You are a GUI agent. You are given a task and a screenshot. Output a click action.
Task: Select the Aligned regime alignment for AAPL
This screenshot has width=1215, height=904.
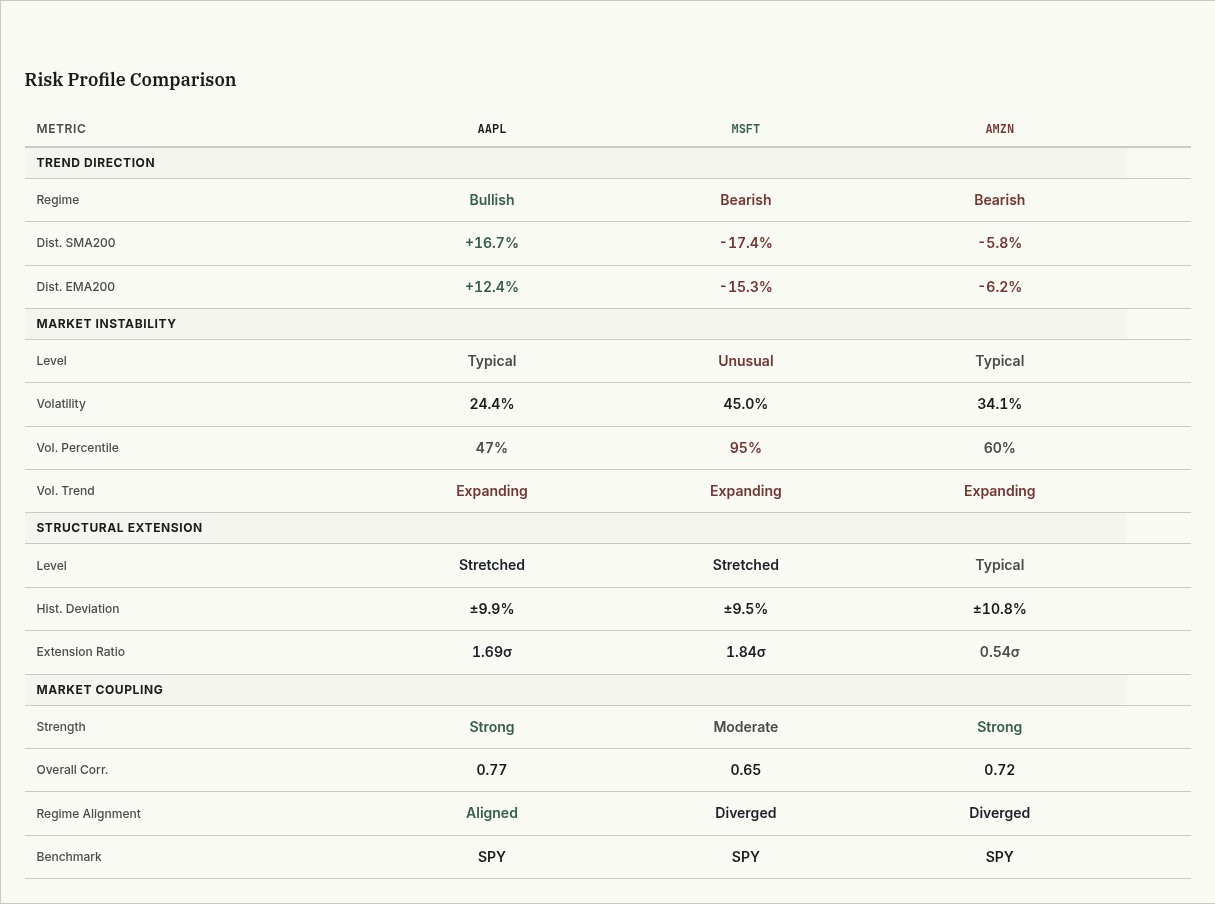click(492, 813)
